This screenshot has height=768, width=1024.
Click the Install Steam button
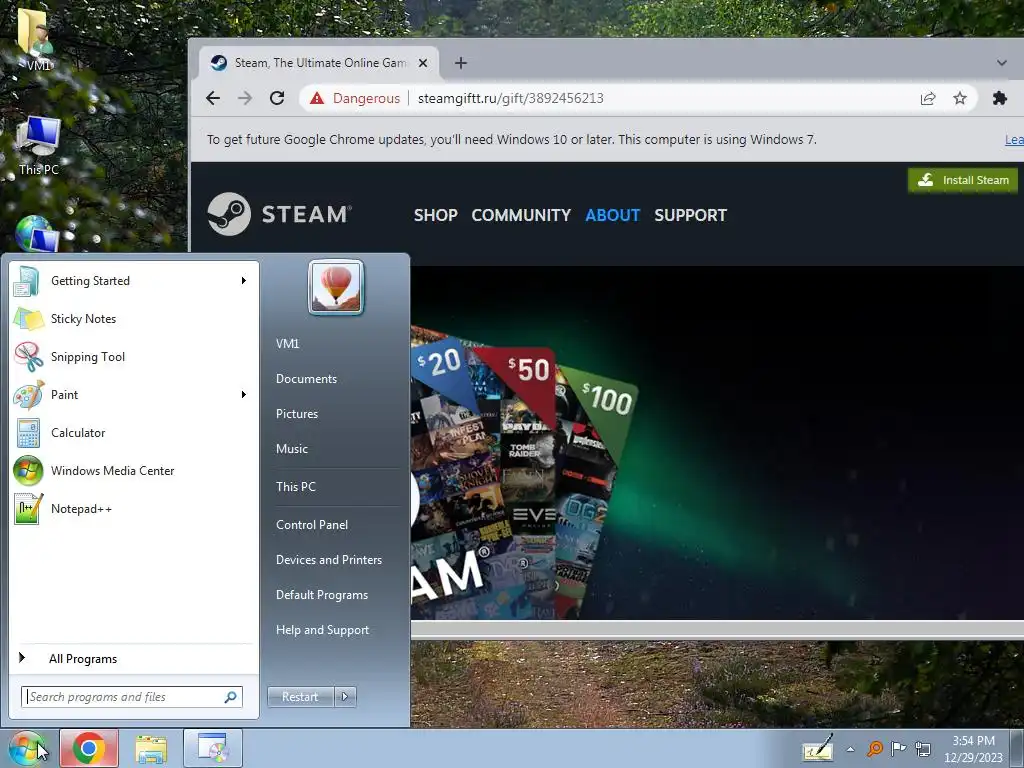pyautogui.click(x=963, y=180)
